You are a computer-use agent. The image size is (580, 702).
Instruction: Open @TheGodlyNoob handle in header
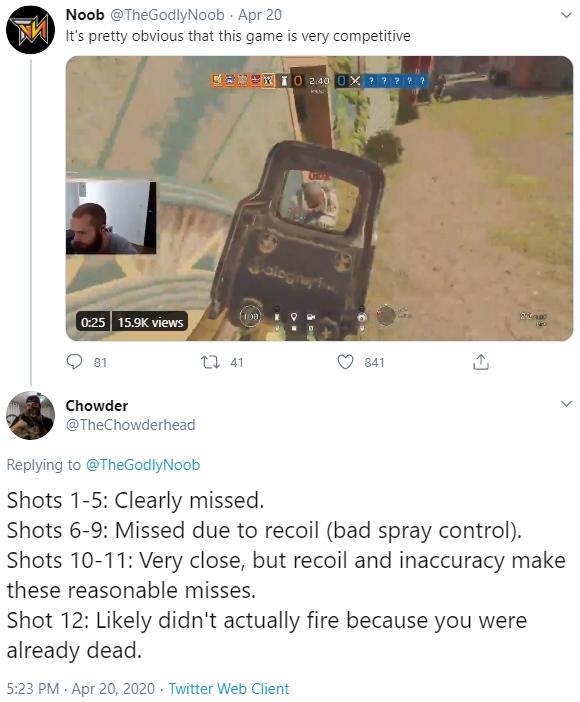(167, 15)
